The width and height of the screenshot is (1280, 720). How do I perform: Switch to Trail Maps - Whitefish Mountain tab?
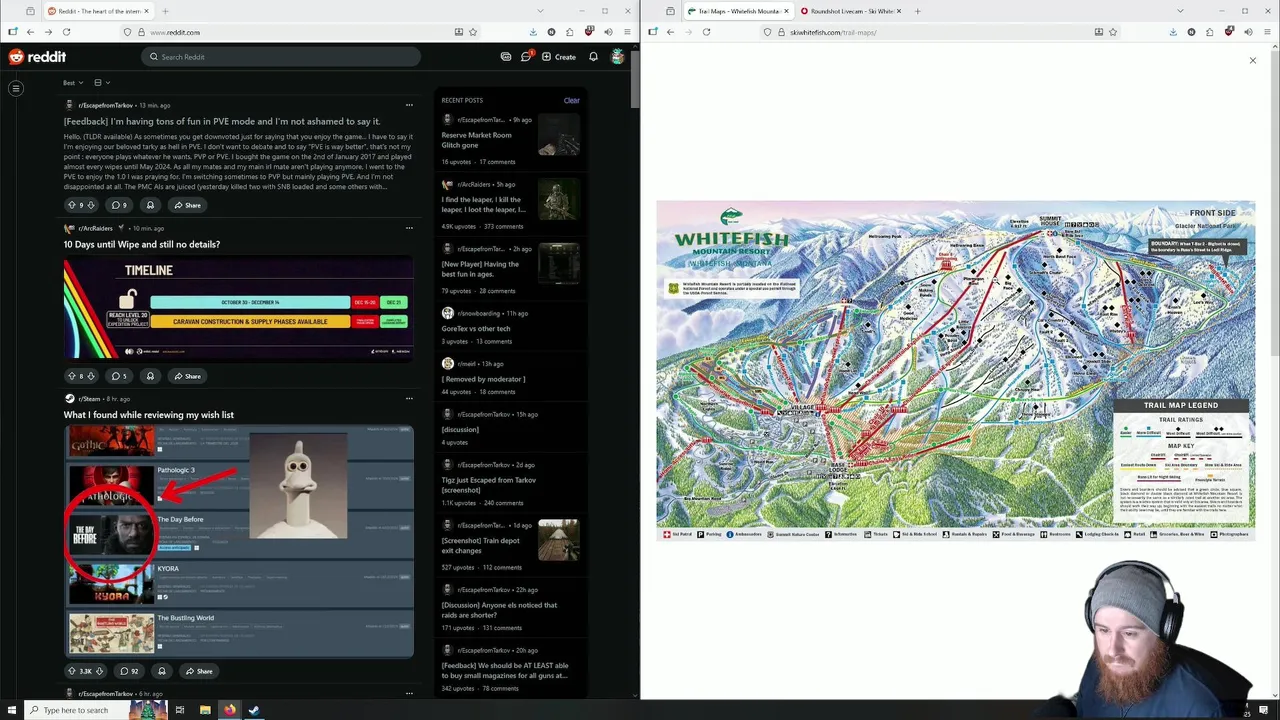[738, 11]
